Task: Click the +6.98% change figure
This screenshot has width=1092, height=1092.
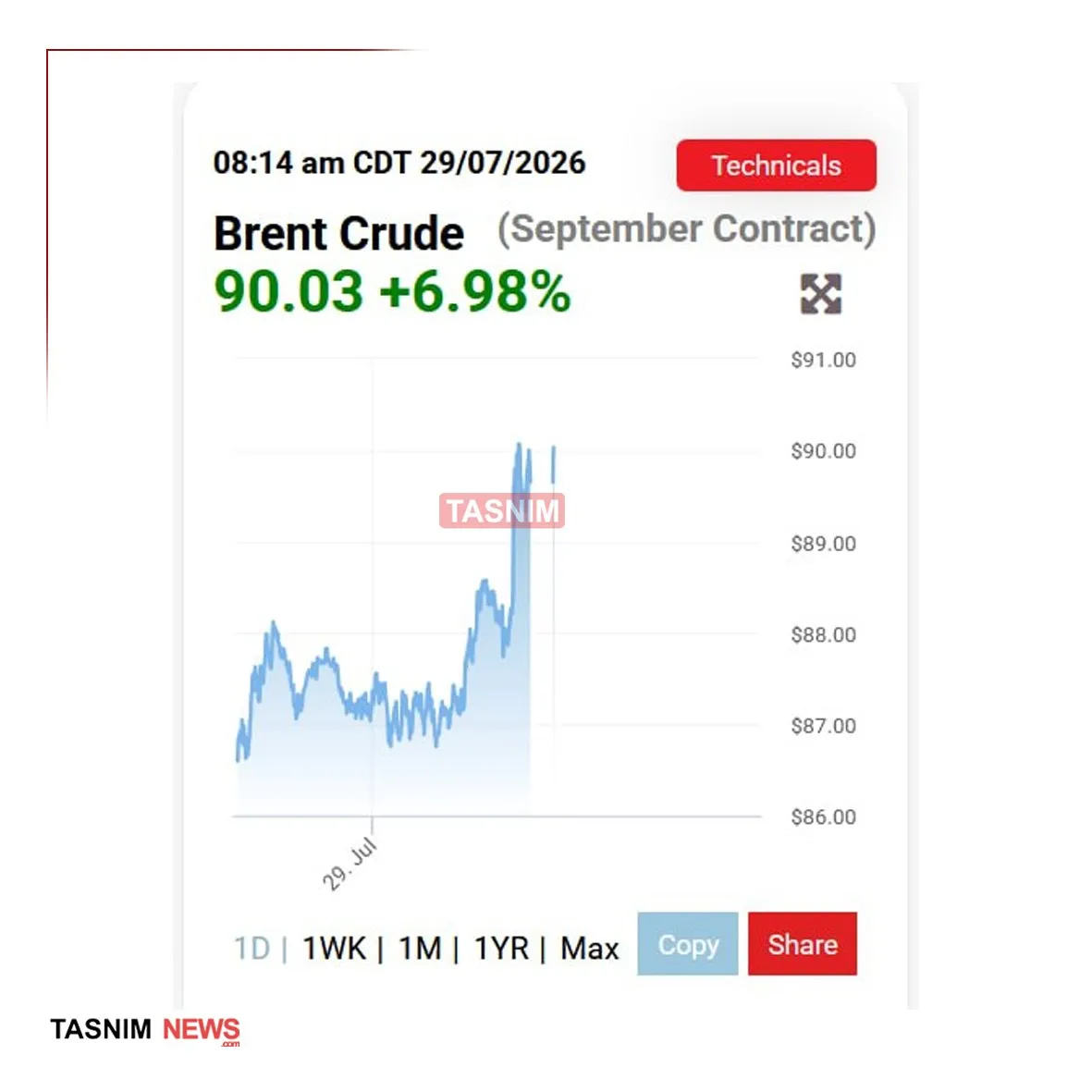Action: click(475, 291)
